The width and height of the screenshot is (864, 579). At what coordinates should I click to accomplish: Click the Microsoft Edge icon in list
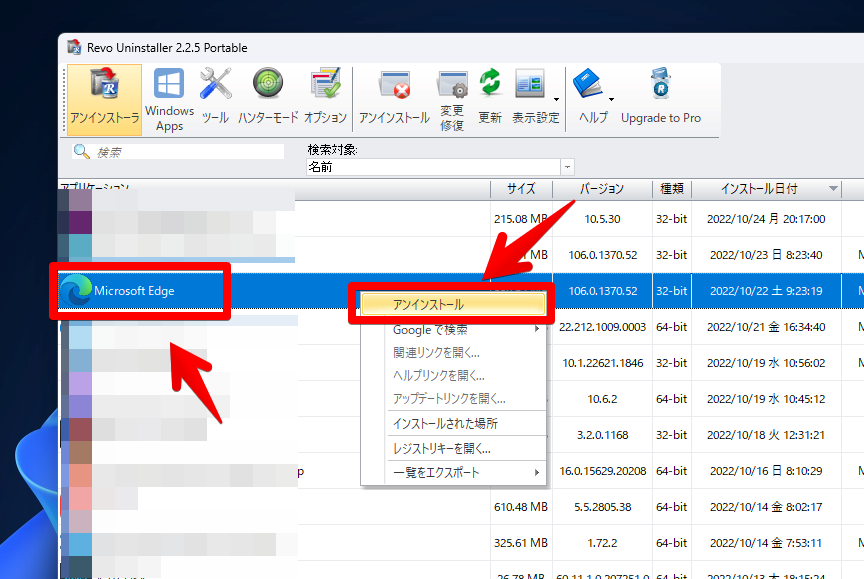(75, 290)
